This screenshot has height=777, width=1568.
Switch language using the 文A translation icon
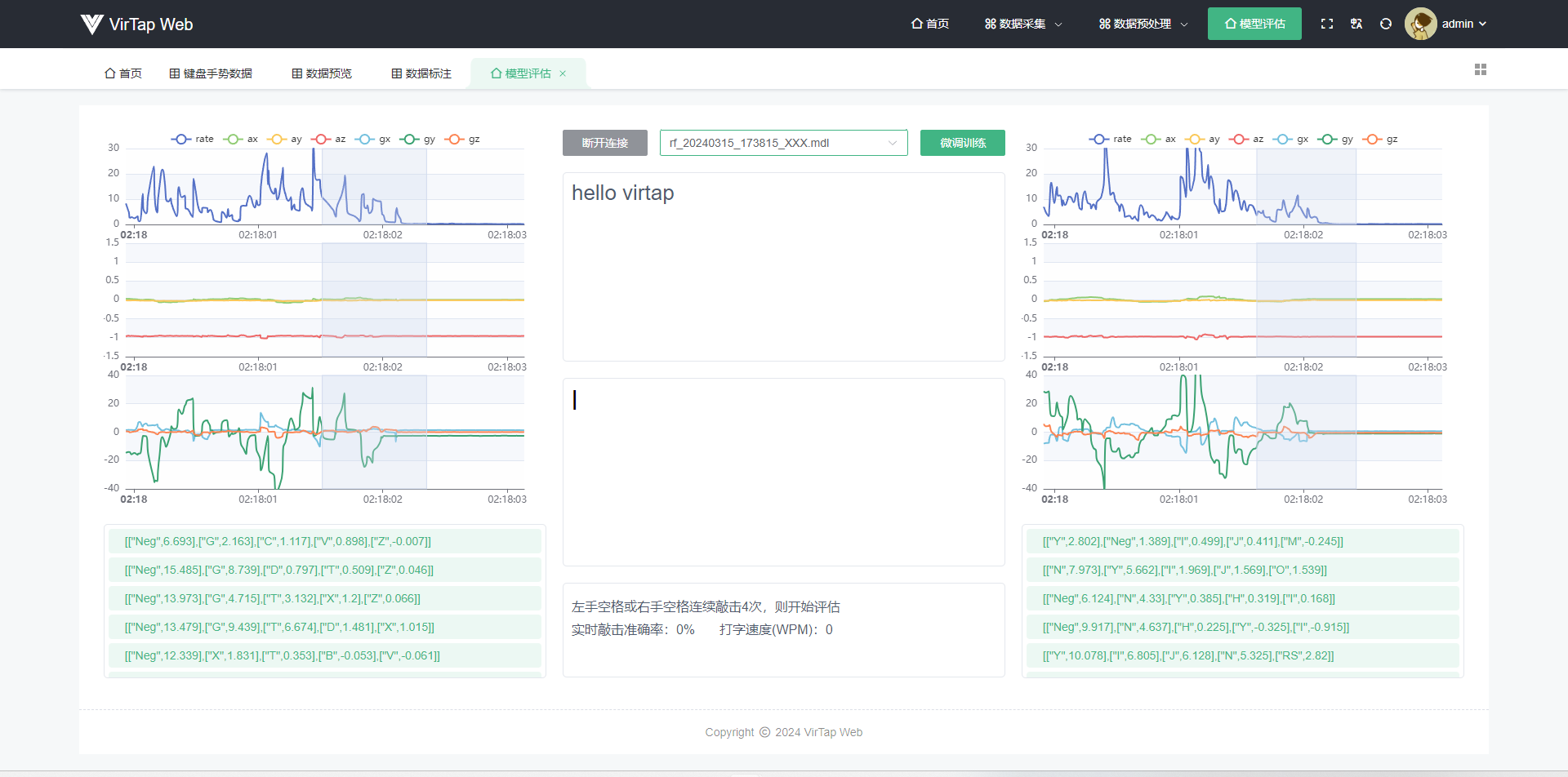(1356, 24)
